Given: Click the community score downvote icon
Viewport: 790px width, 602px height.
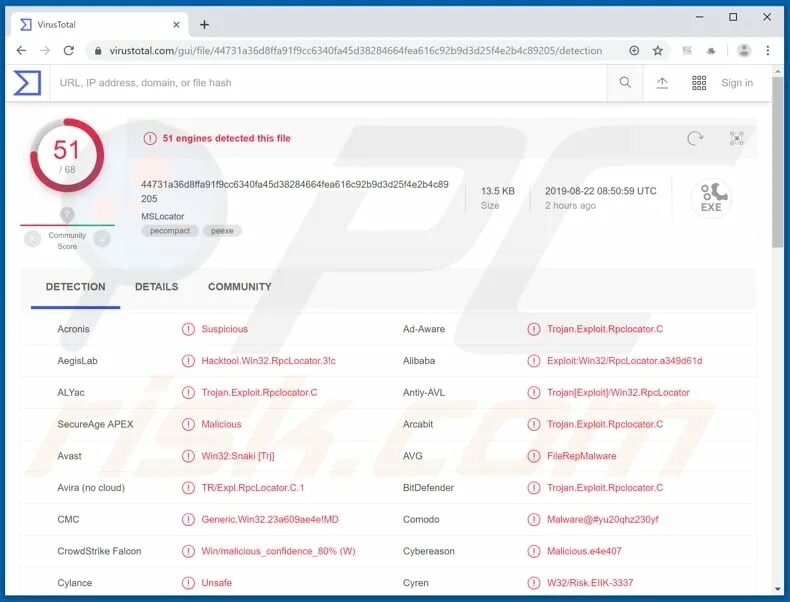Looking at the screenshot, I should coord(32,239).
